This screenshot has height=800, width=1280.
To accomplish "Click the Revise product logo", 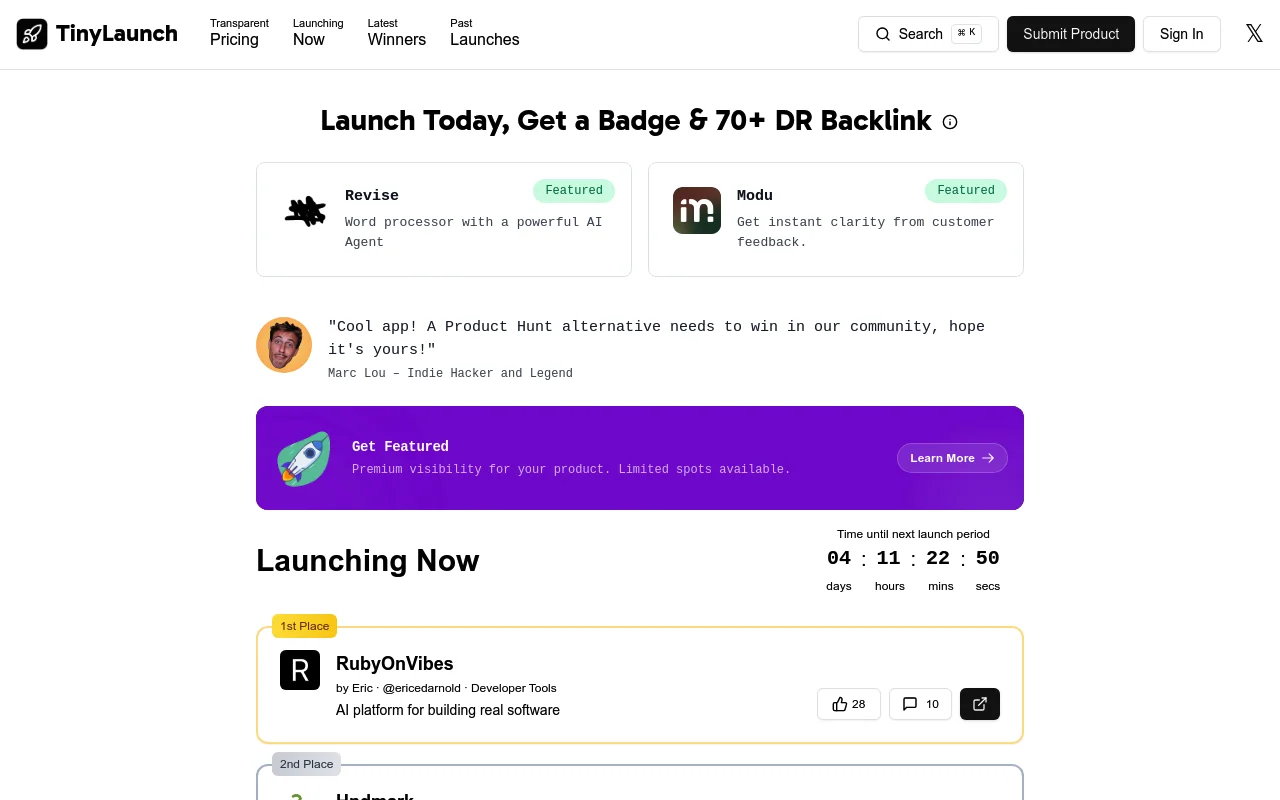I will pyautogui.click(x=305, y=210).
